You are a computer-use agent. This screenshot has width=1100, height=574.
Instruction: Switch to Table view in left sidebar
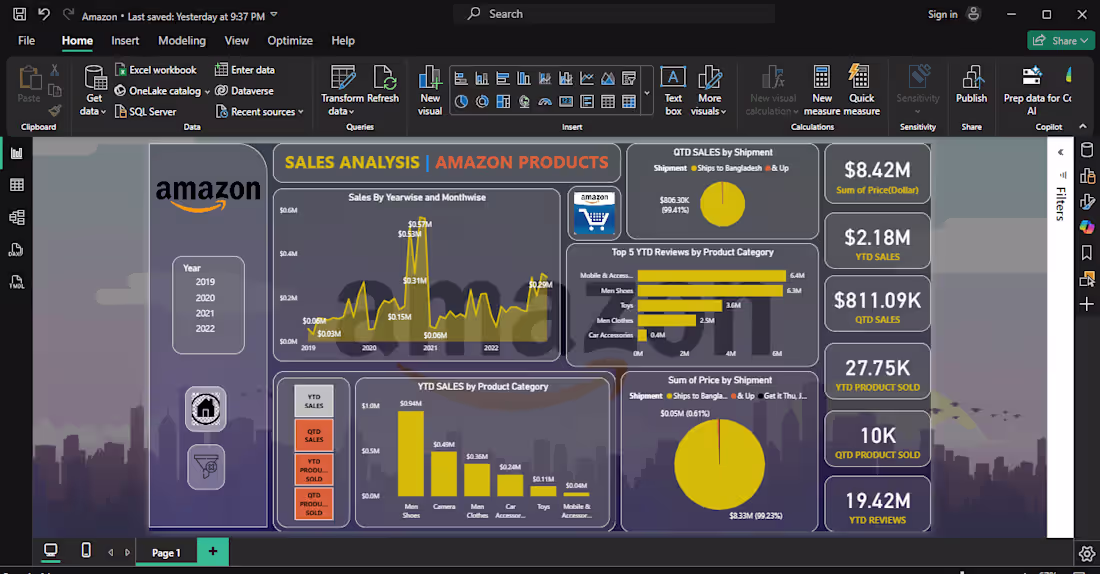[17, 185]
